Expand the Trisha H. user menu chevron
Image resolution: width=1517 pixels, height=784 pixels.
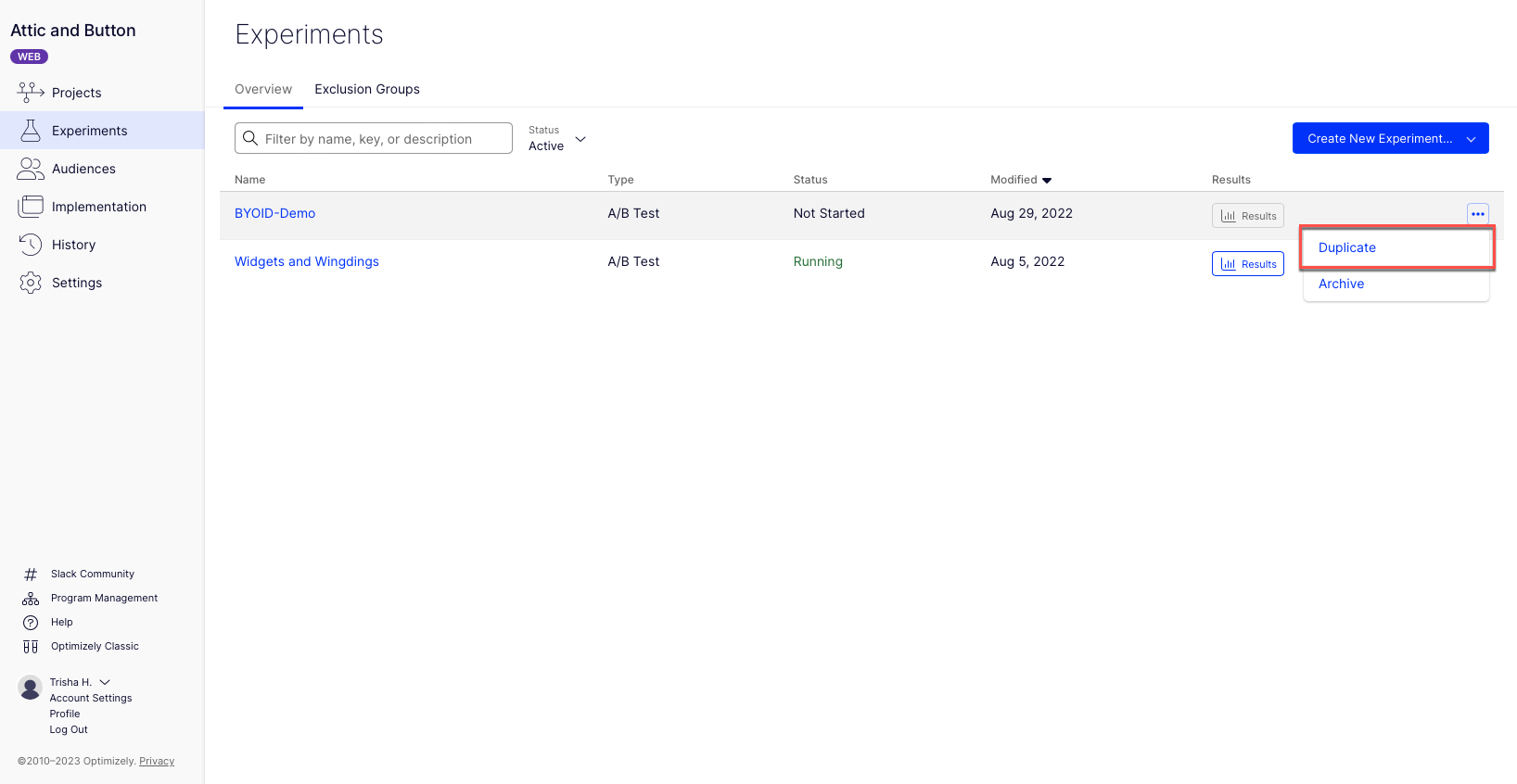click(105, 682)
